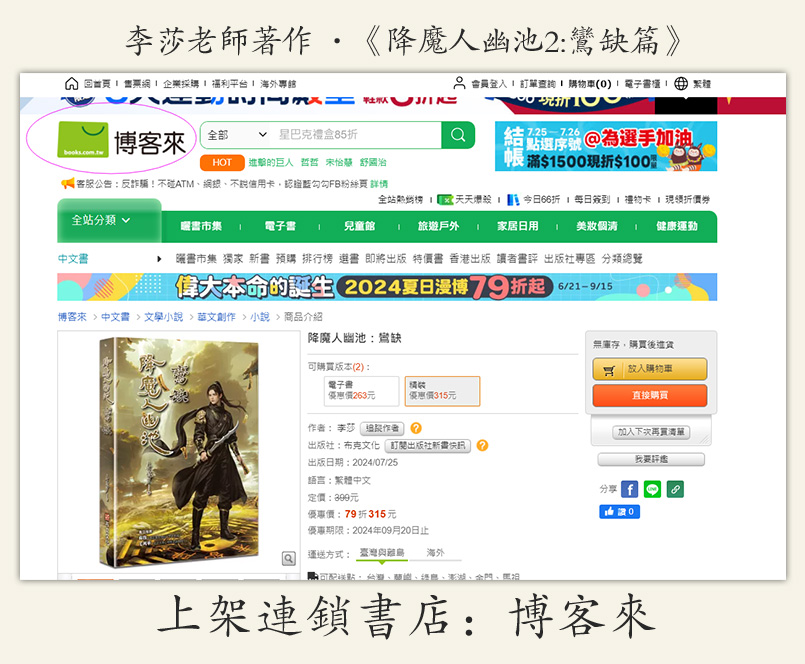Zoom the book cover with magnifier icon
The width and height of the screenshot is (805, 664).
click(289, 558)
